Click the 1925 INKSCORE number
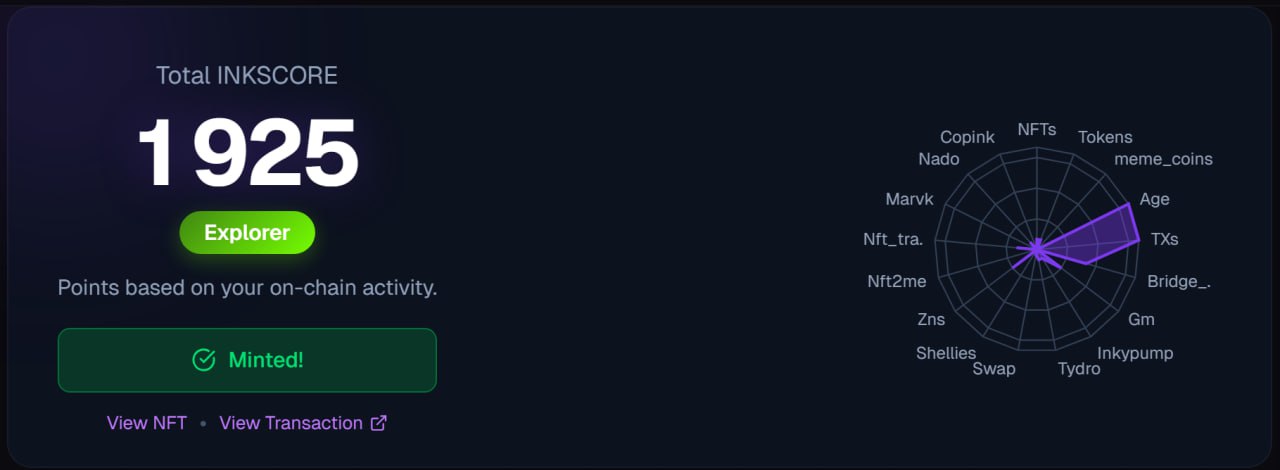This screenshot has width=1280, height=470. pyautogui.click(x=247, y=153)
